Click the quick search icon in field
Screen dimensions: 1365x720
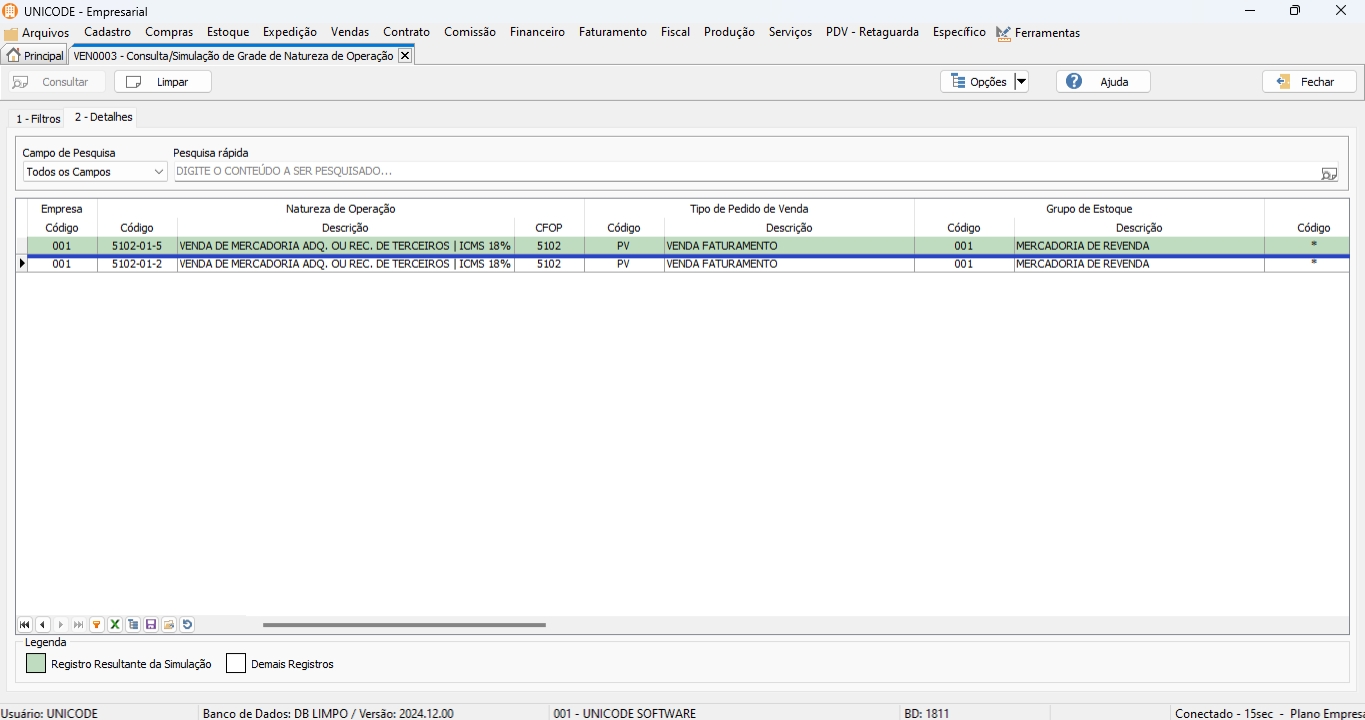pos(1328,173)
